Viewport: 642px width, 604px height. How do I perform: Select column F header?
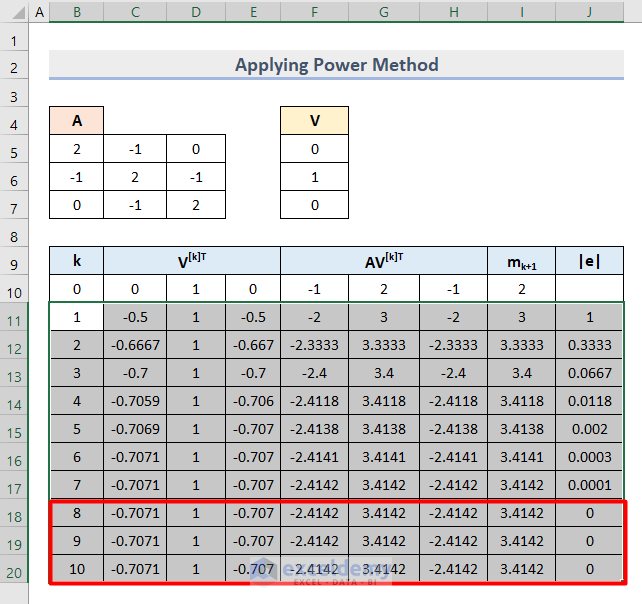click(314, 11)
